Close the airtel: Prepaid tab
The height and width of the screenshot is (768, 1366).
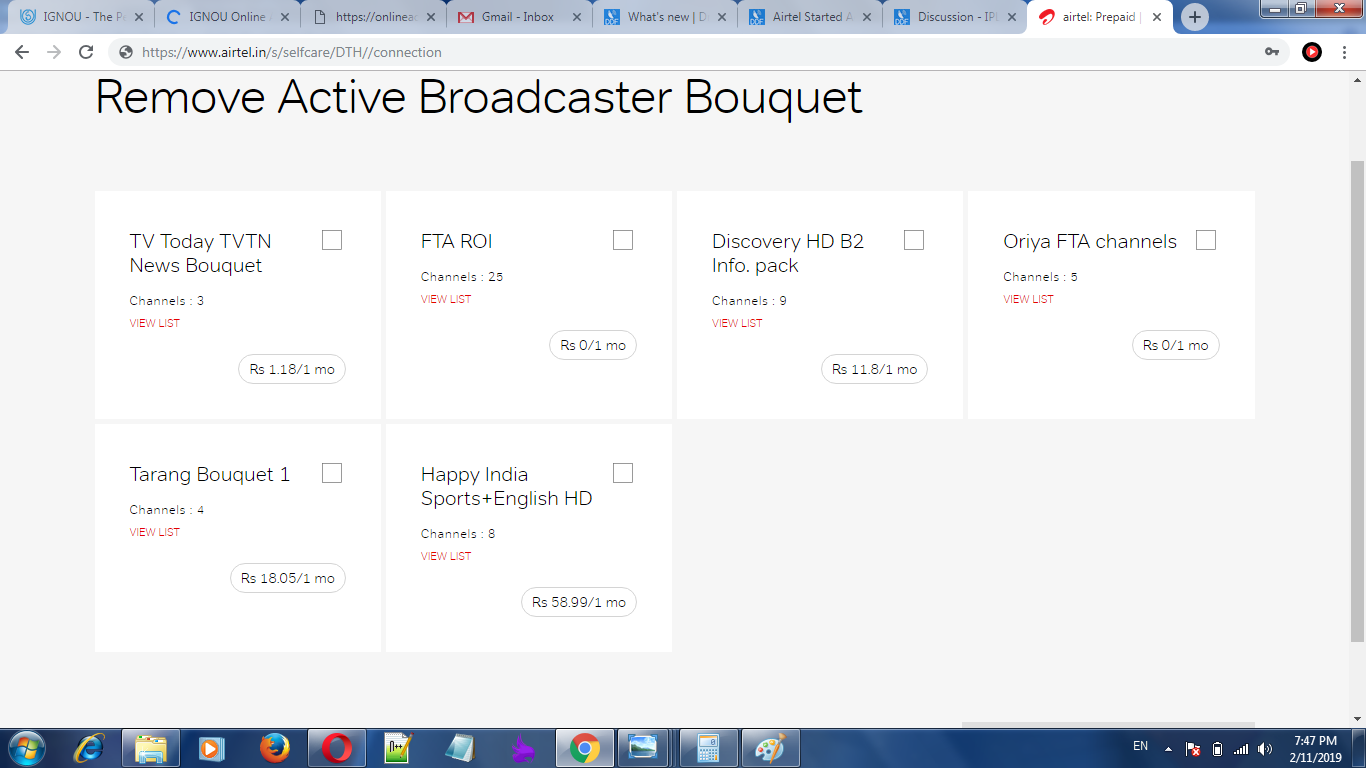(1158, 17)
